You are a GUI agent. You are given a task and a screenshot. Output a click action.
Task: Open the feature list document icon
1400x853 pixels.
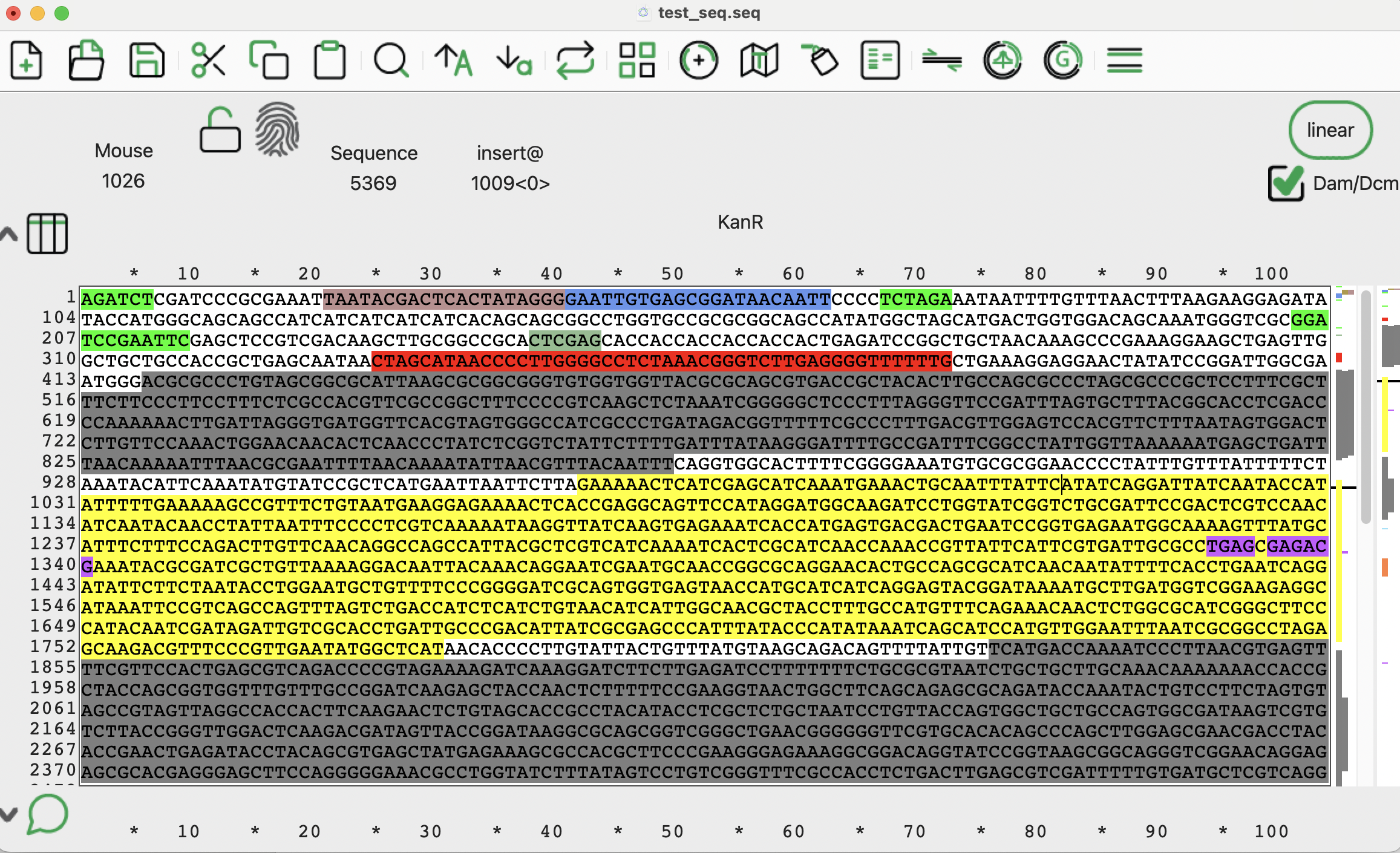(880, 60)
